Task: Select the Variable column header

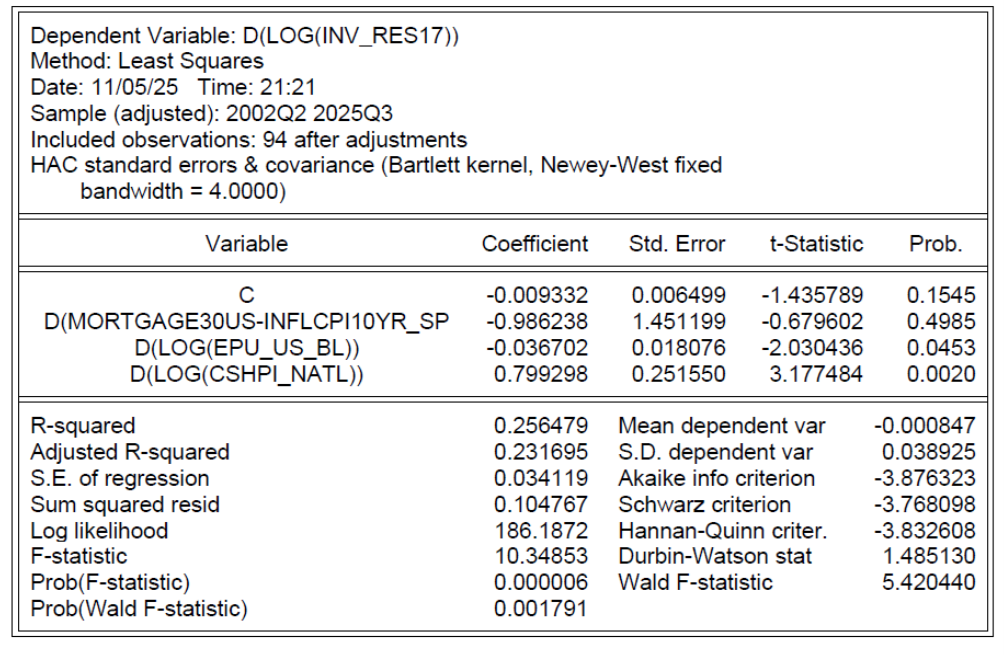Action: (246, 244)
